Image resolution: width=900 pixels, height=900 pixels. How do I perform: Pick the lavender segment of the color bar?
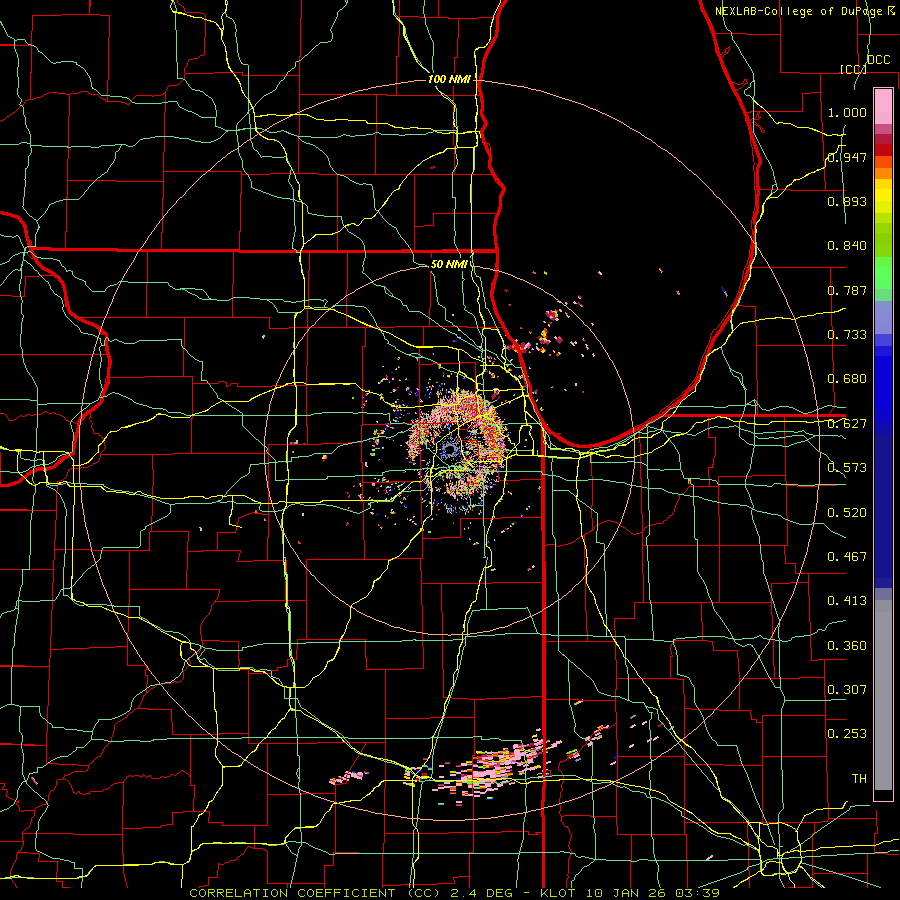coord(883,317)
